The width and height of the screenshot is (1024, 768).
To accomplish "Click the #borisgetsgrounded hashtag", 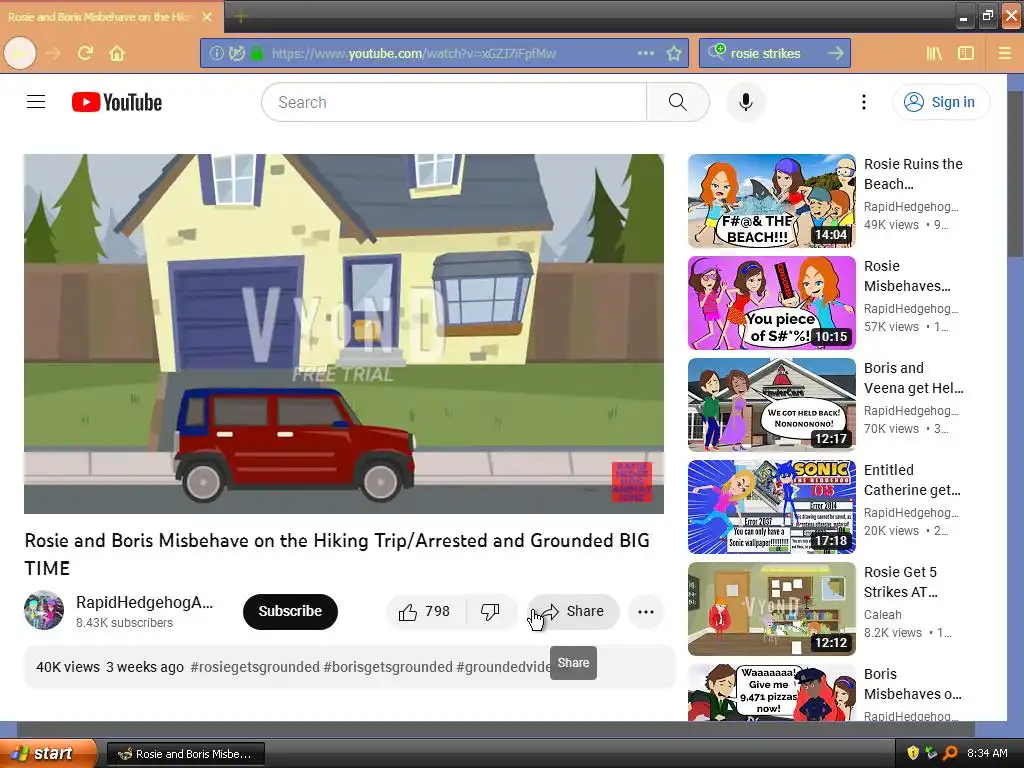I will tap(388, 667).
